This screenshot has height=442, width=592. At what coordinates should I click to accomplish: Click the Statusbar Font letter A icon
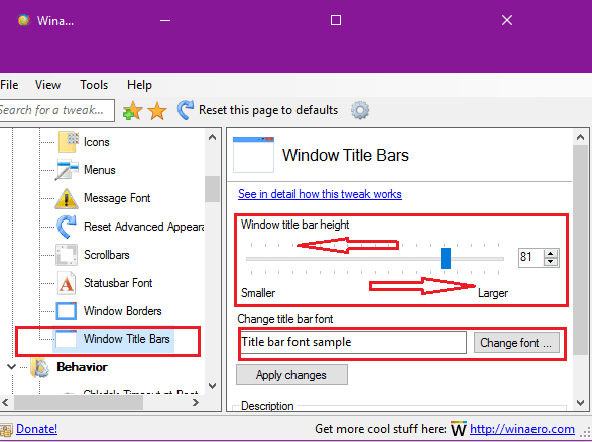click(66, 283)
